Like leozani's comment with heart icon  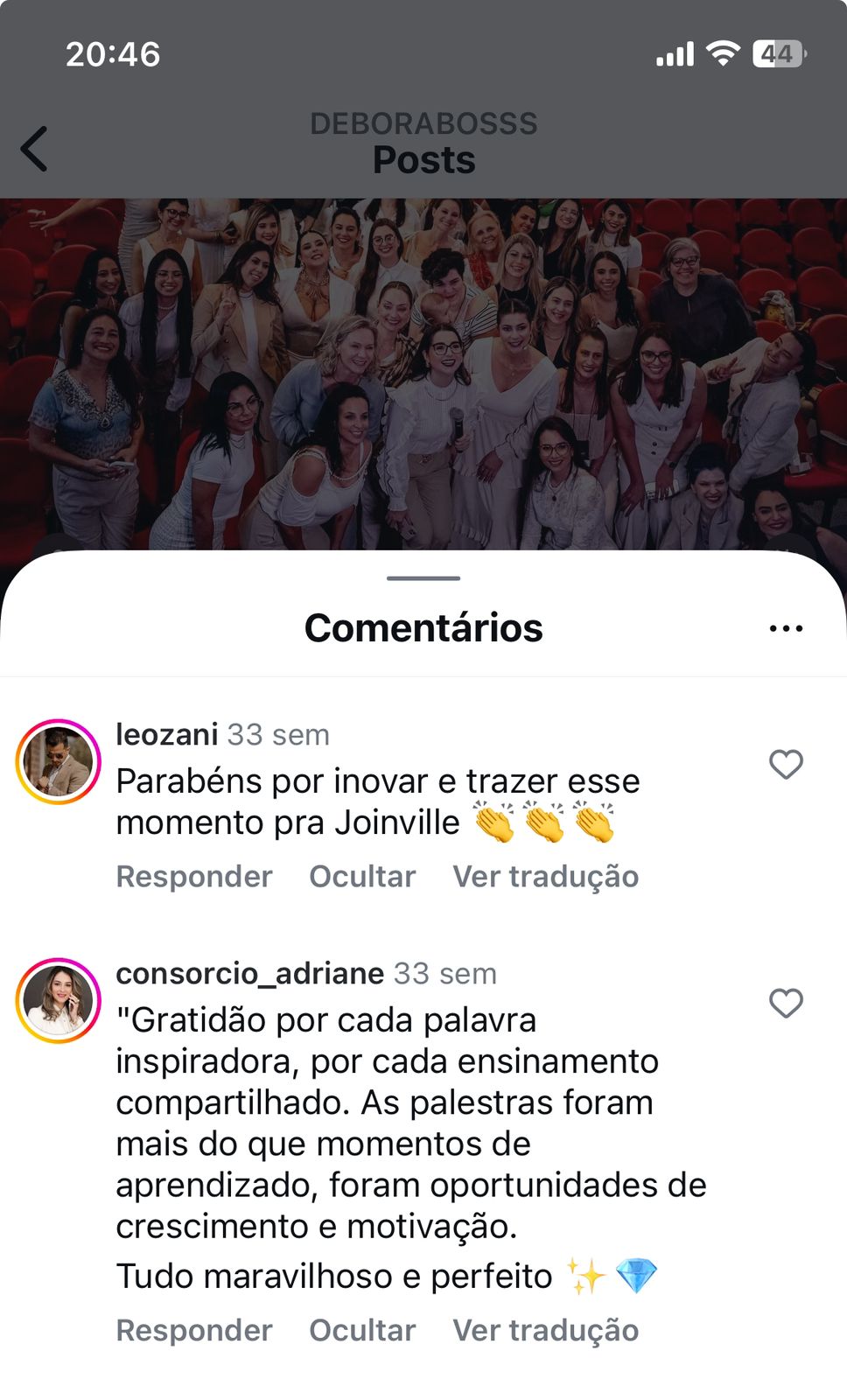click(x=786, y=764)
